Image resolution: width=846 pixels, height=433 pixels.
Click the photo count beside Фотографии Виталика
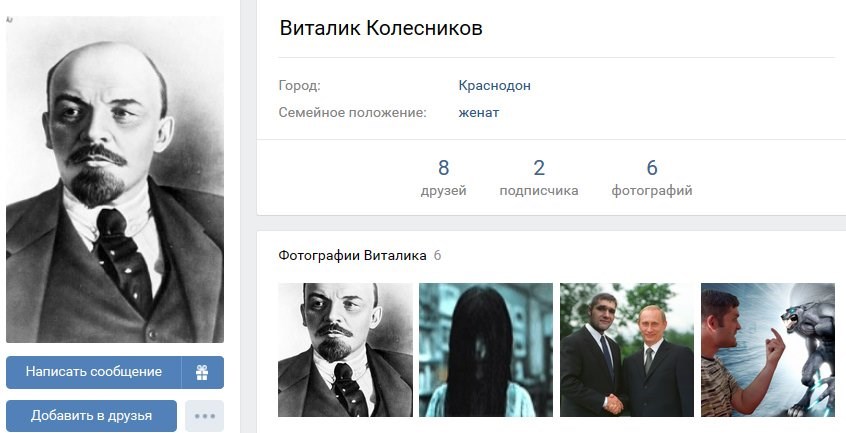tap(437, 256)
